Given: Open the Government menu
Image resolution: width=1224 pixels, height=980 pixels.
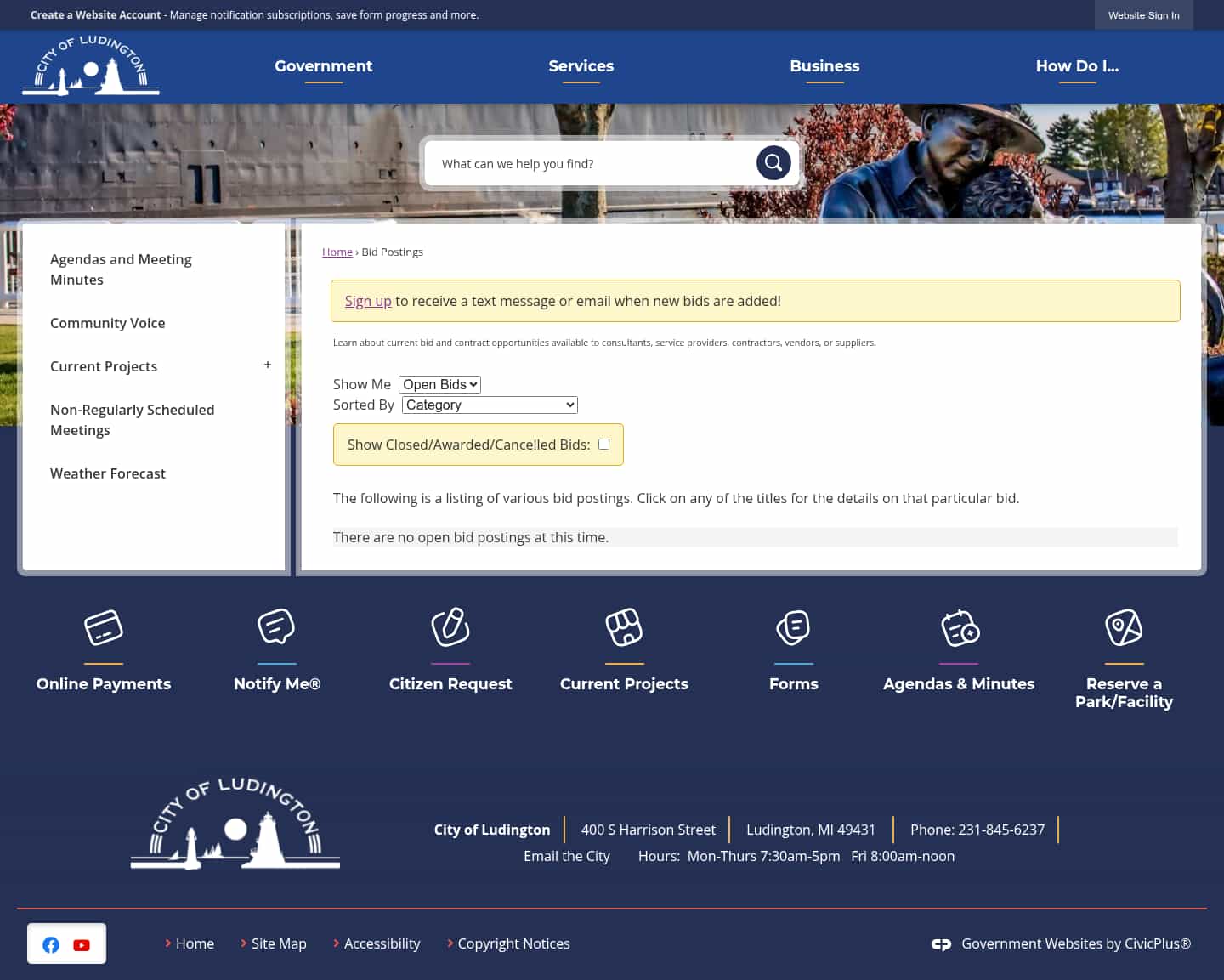Looking at the screenshot, I should coord(323,65).
